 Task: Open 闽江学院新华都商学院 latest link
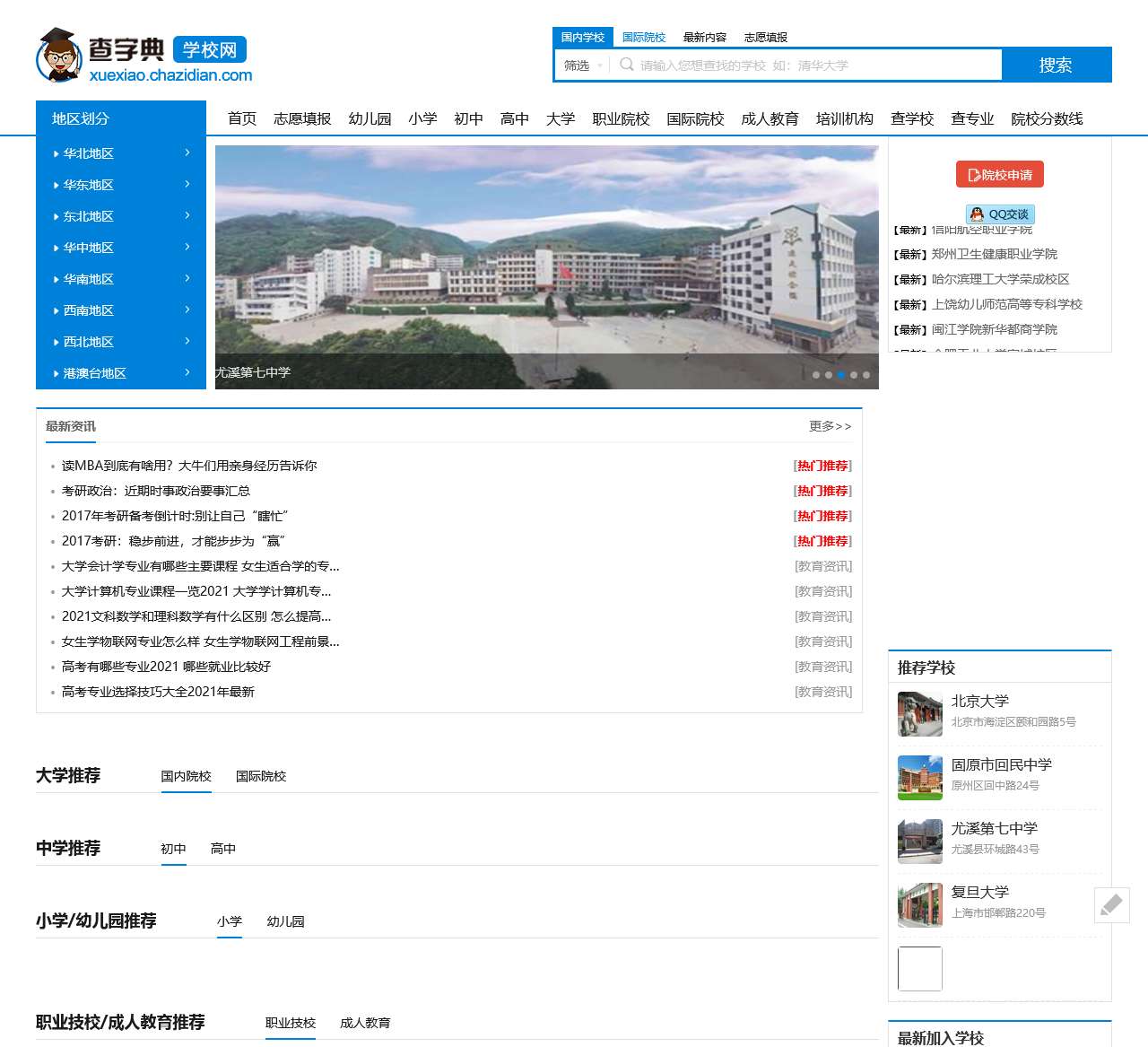(995, 329)
